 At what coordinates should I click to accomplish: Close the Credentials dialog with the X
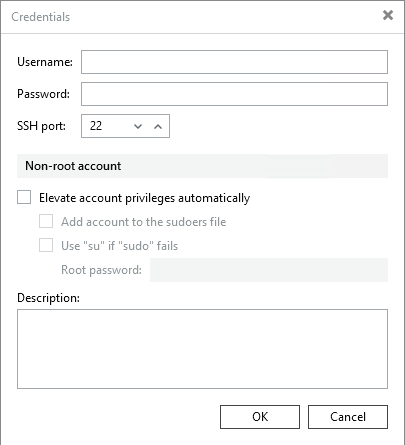388,15
